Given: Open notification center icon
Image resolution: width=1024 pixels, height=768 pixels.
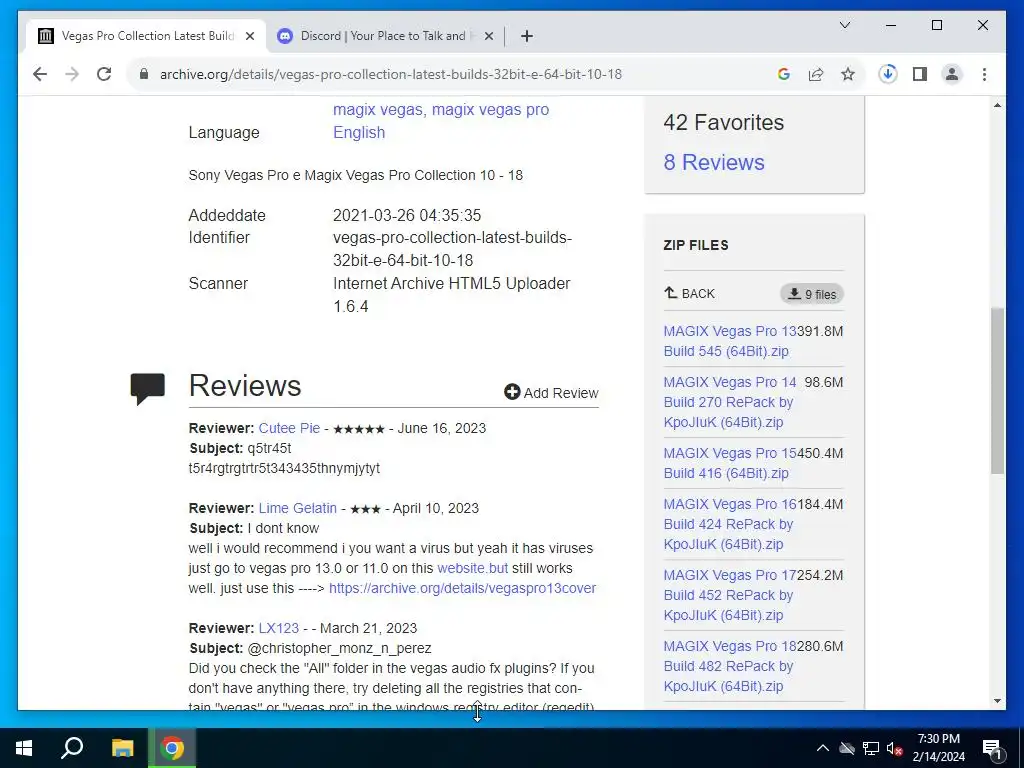Looking at the screenshot, I should click(992, 749).
